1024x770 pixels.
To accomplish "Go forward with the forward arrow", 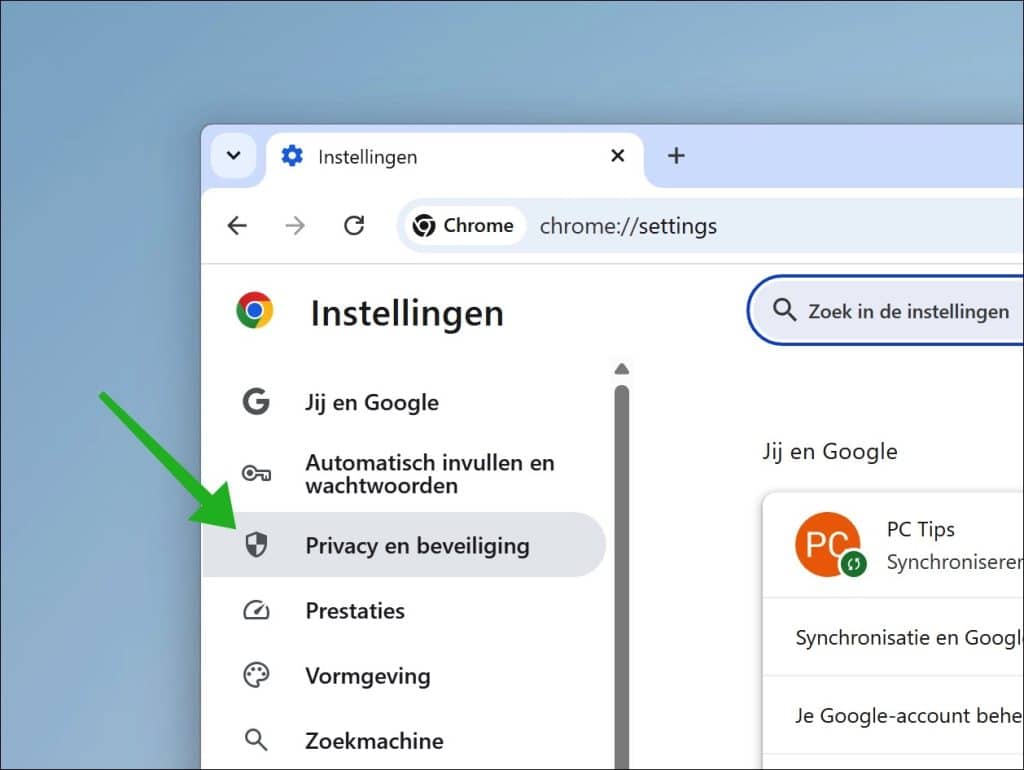I will 295,226.
